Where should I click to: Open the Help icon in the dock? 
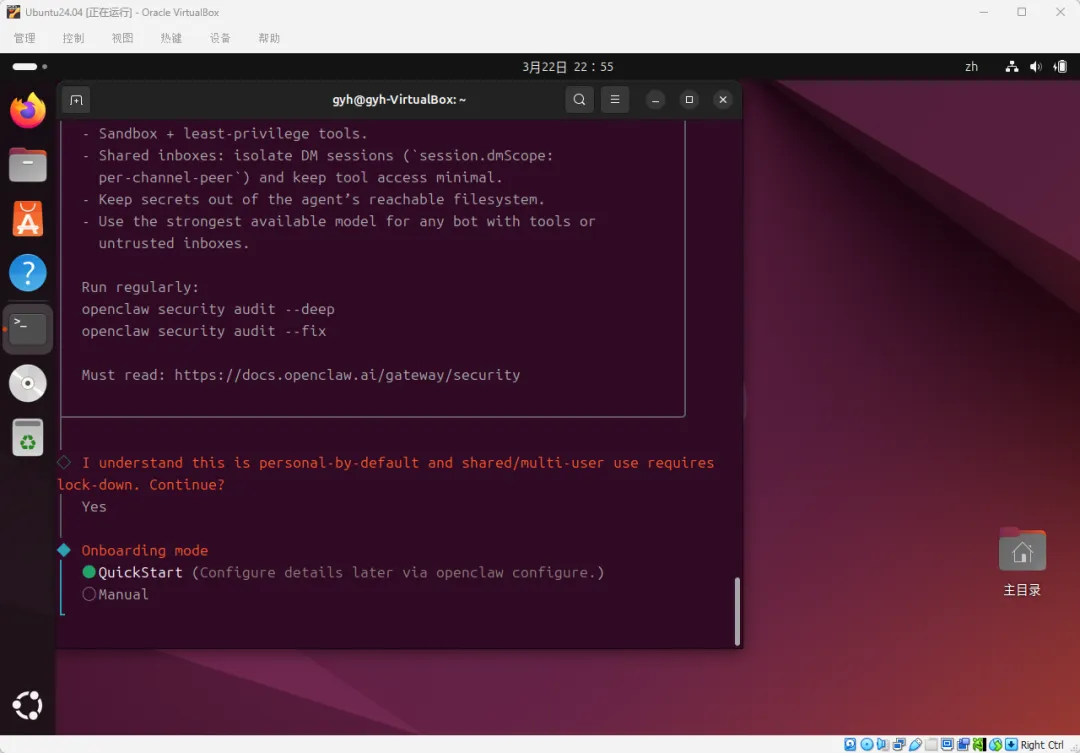[28, 274]
